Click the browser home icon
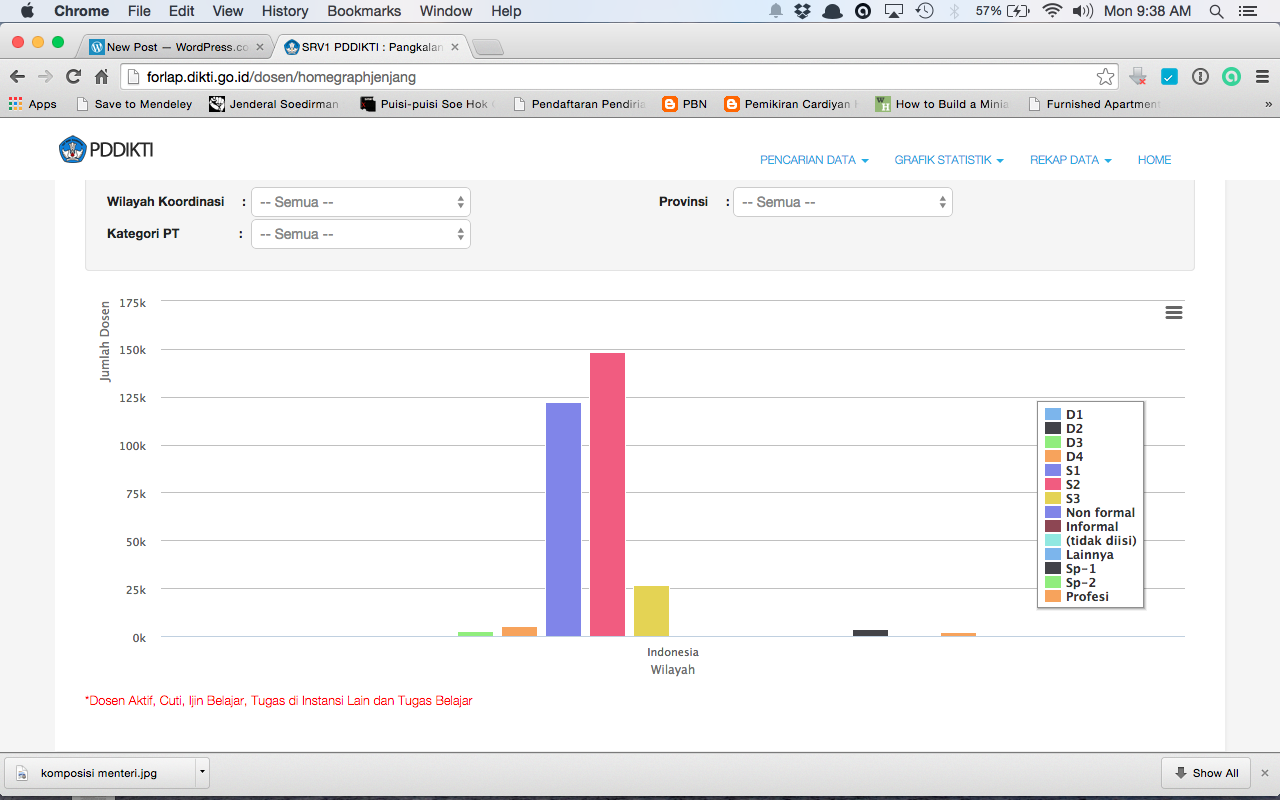The width and height of the screenshot is (1280, 800). (x=101, y=77)
